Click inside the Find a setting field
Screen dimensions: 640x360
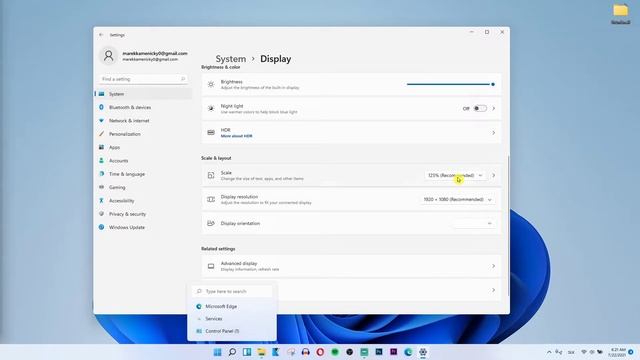click(143, 79)
